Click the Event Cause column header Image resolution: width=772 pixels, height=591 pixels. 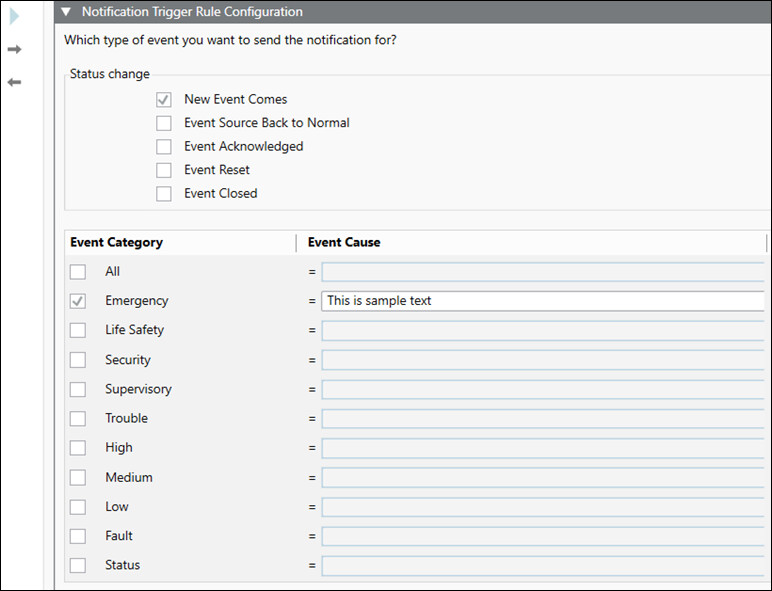344,243
